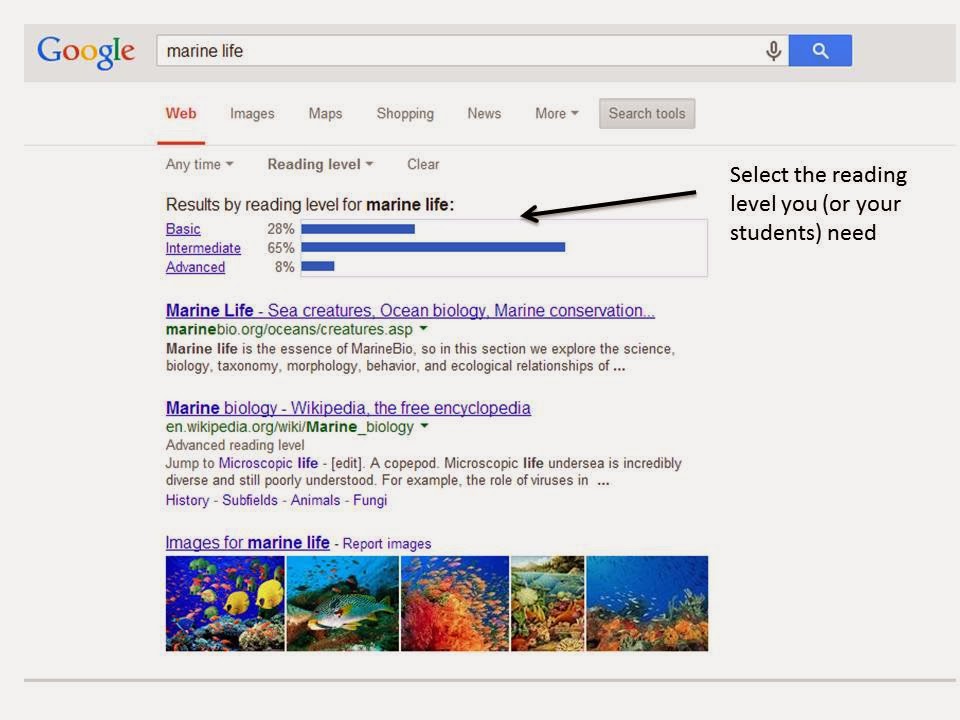Click the Google logo
The width and height of the screenshot is (960, 720).
click(x=84, y=50)
